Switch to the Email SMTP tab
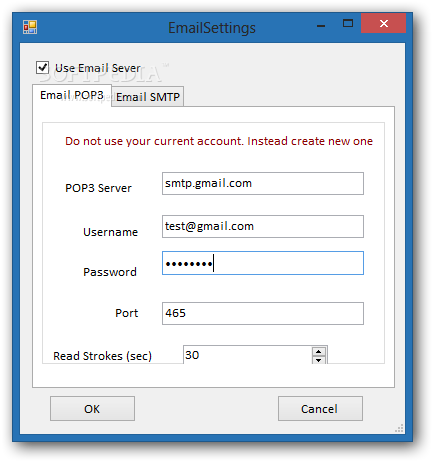 pyautogui.click(x=148, y=97)
